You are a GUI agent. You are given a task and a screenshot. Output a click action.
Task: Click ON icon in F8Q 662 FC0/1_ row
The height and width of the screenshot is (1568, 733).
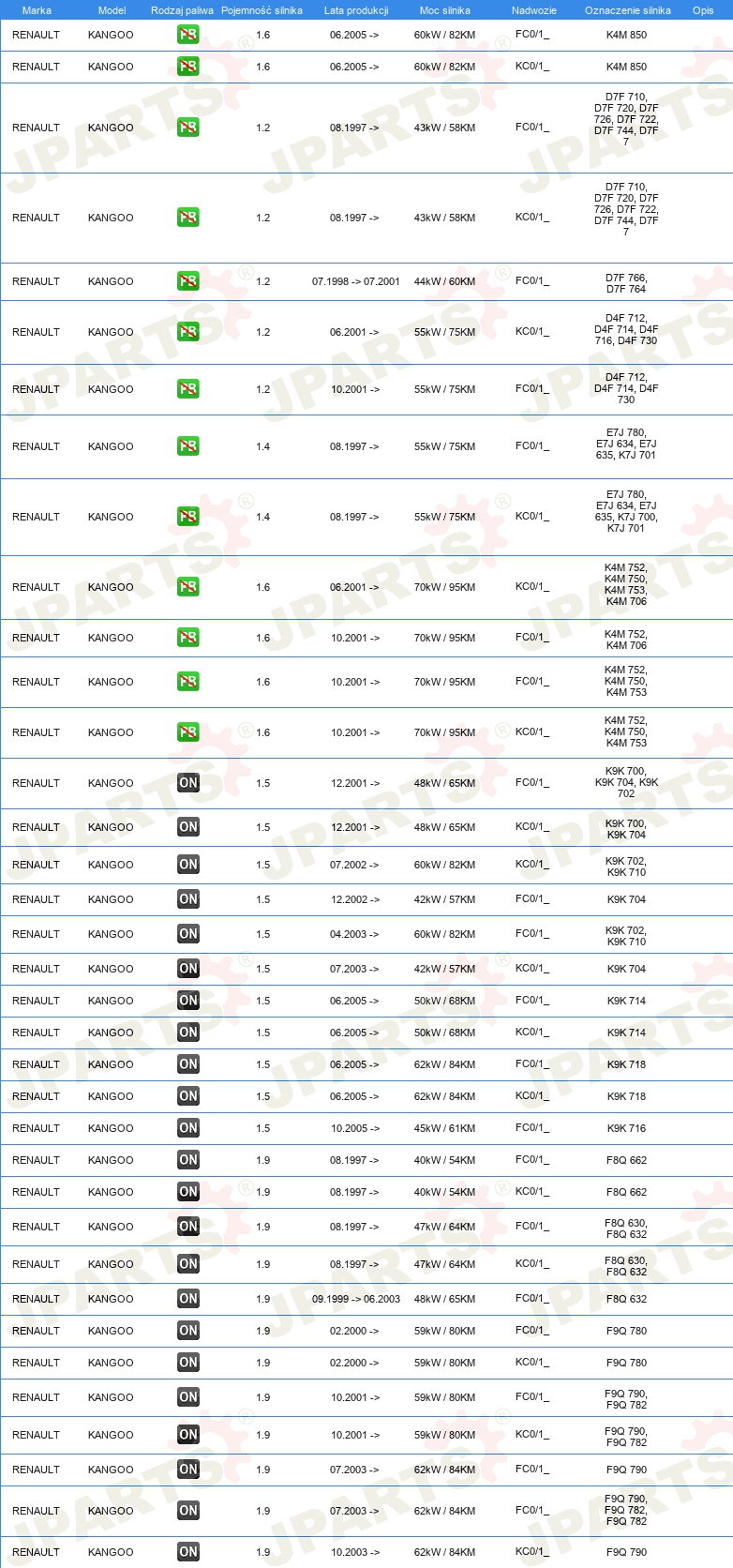coord(188,1160)
